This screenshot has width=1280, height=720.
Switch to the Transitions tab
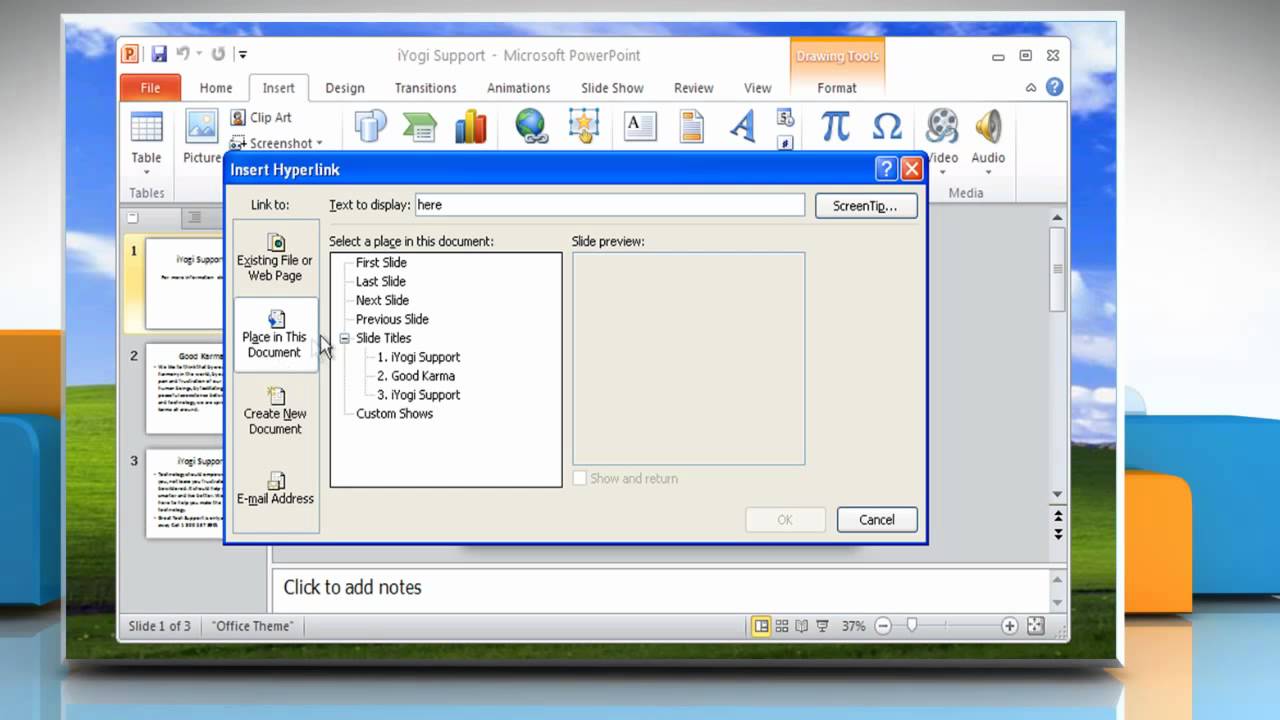425,88
